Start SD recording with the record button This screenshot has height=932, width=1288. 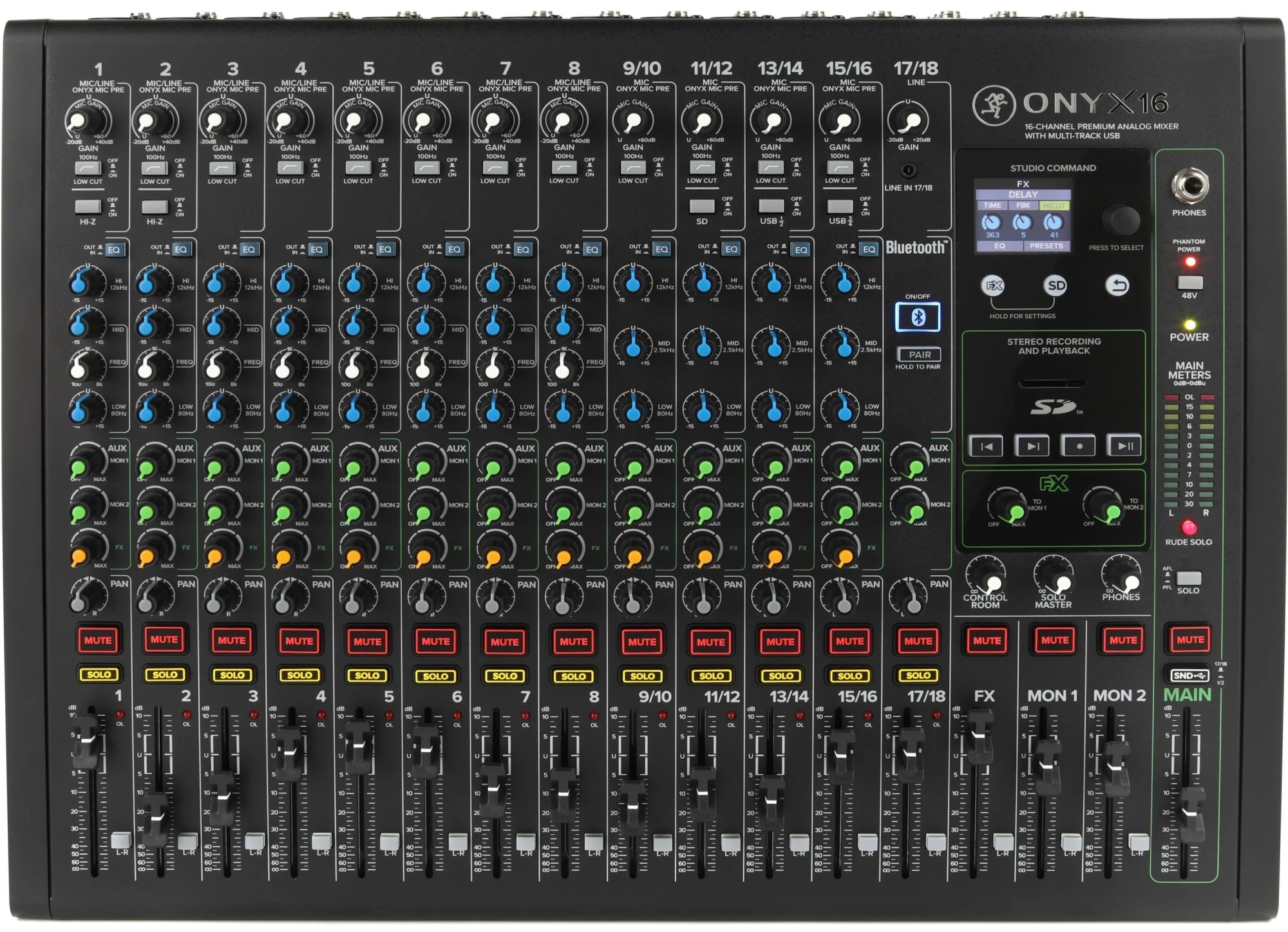(1079, 446)
